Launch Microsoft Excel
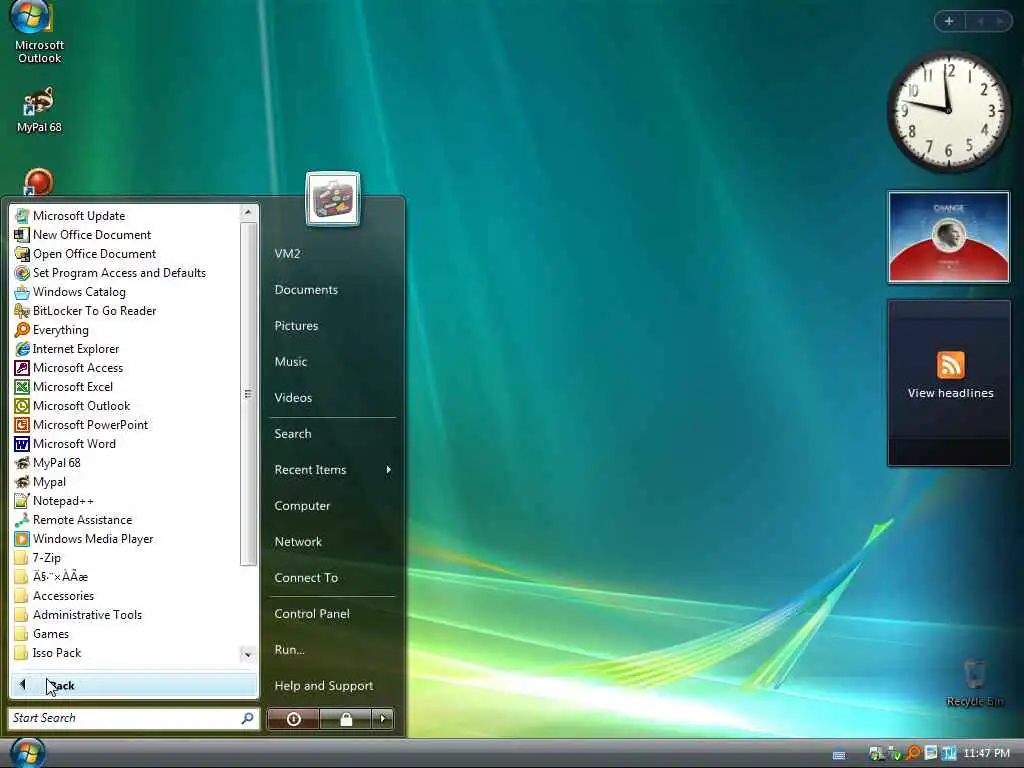 pyautogui.click(x=125, y=387)
